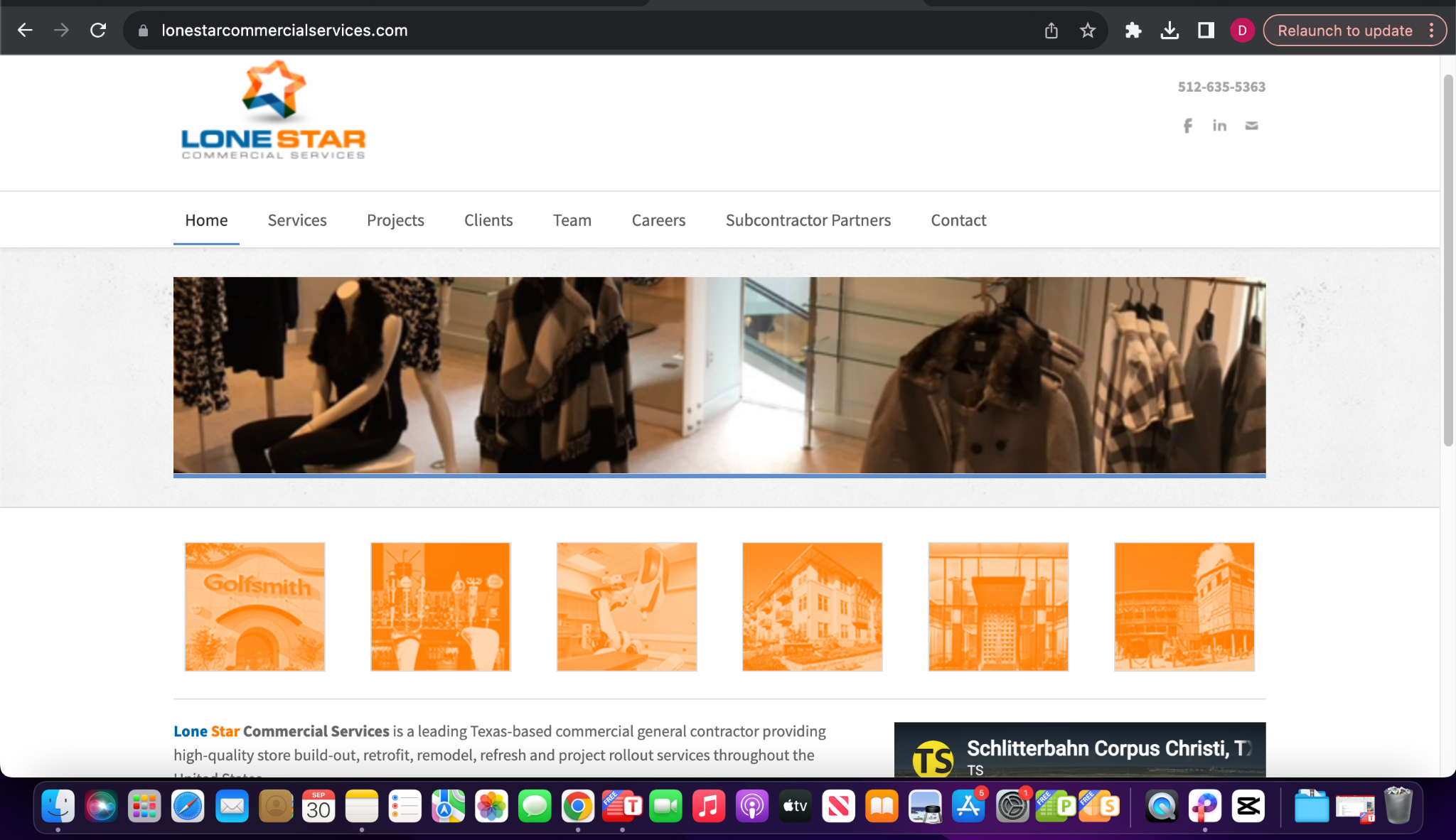Click the share icon in address bar

[1051, 31]
